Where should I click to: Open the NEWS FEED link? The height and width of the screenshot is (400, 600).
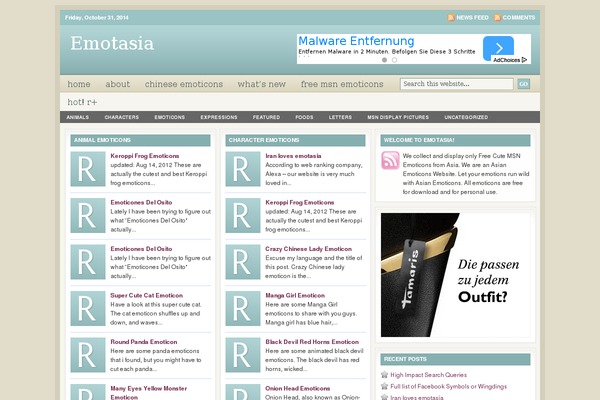[x=472, y=18]
